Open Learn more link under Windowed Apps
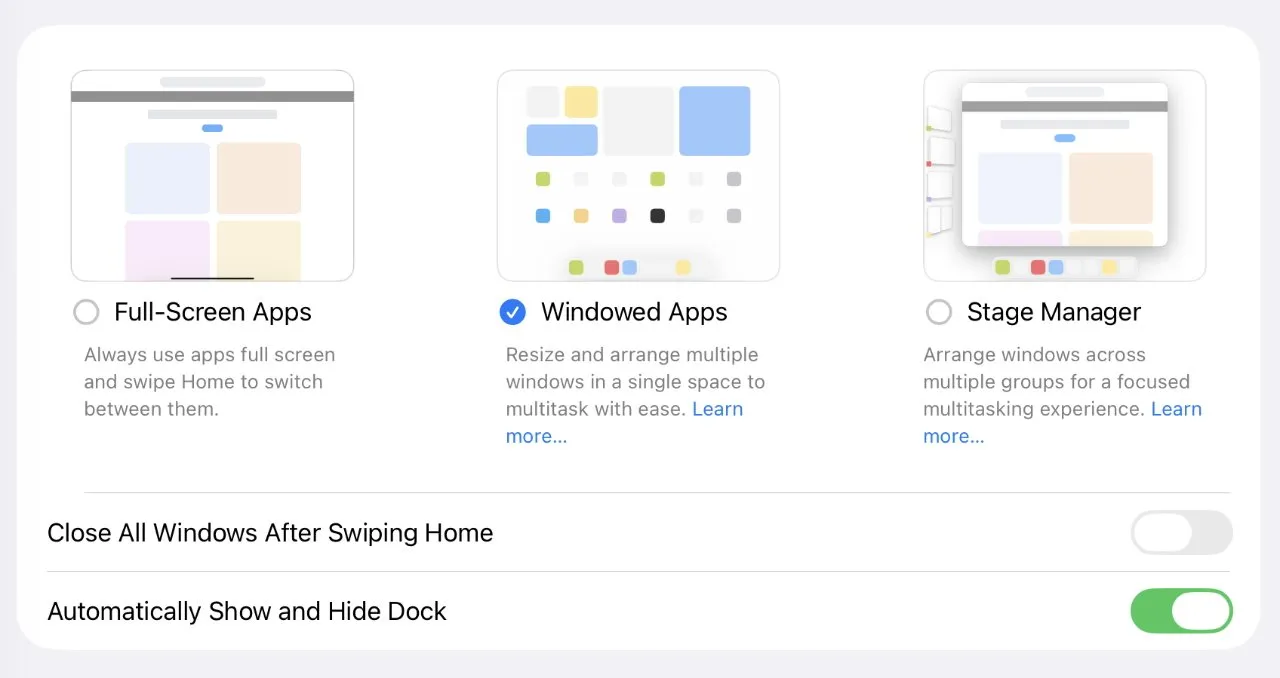The width and height of the screenshot is (1280, 678). (x=717, y=409)
